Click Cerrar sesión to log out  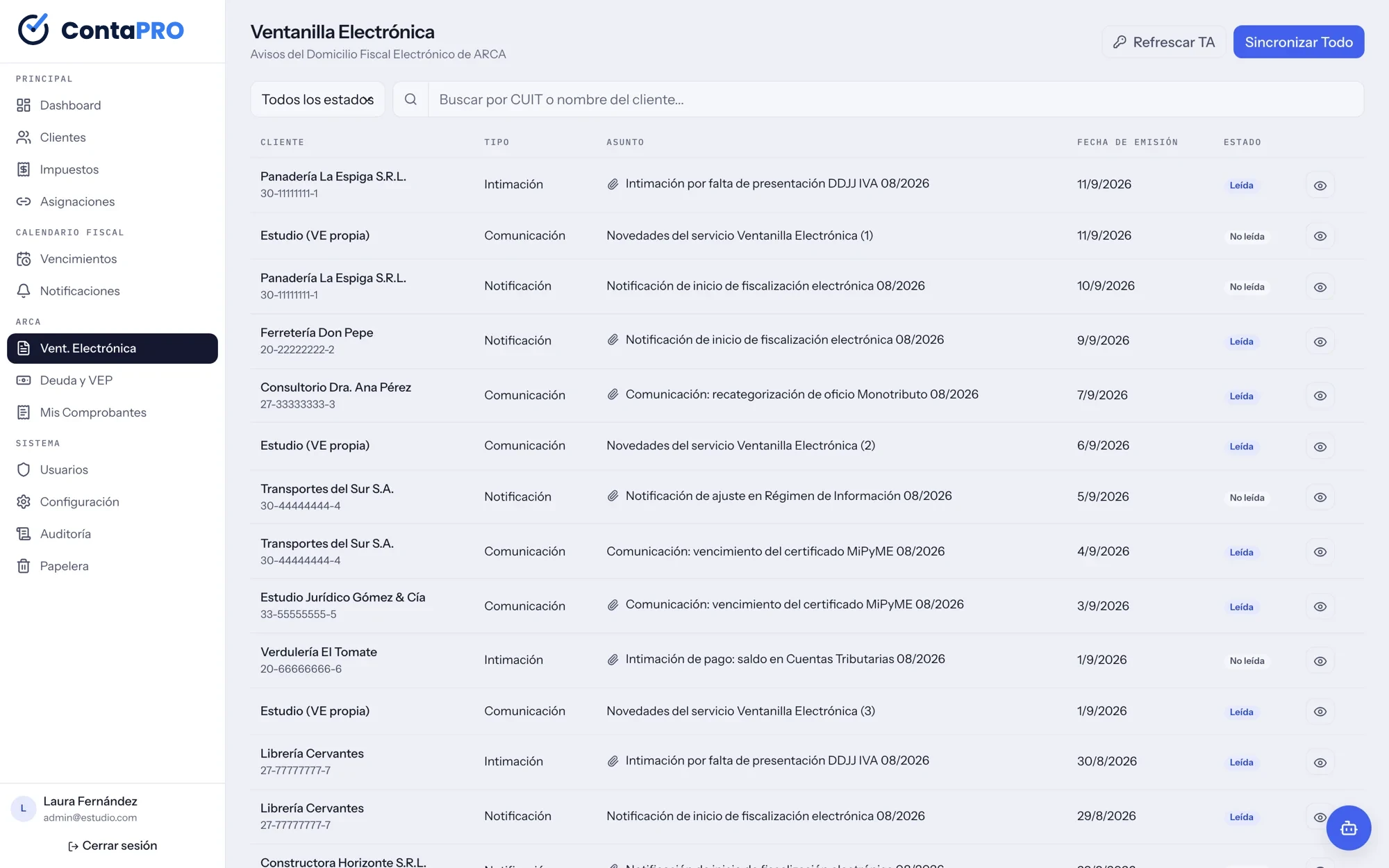(113, 846)
